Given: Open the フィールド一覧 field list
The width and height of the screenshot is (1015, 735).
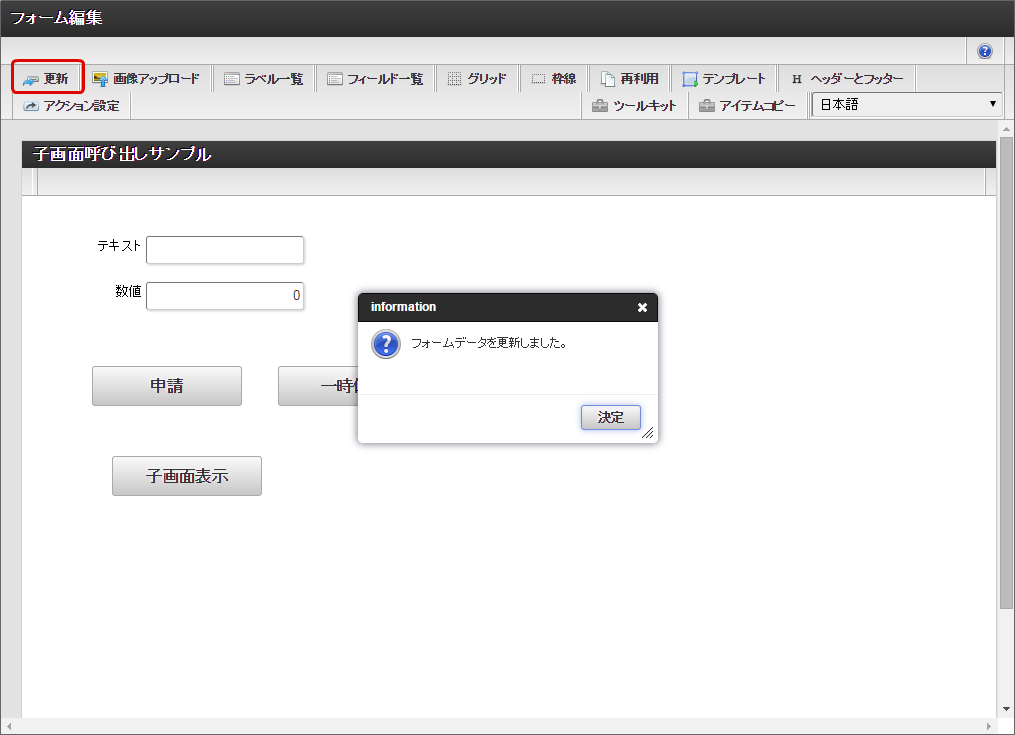Looking at the screenshot, I should pyautogui.click(x=375, y=79).
